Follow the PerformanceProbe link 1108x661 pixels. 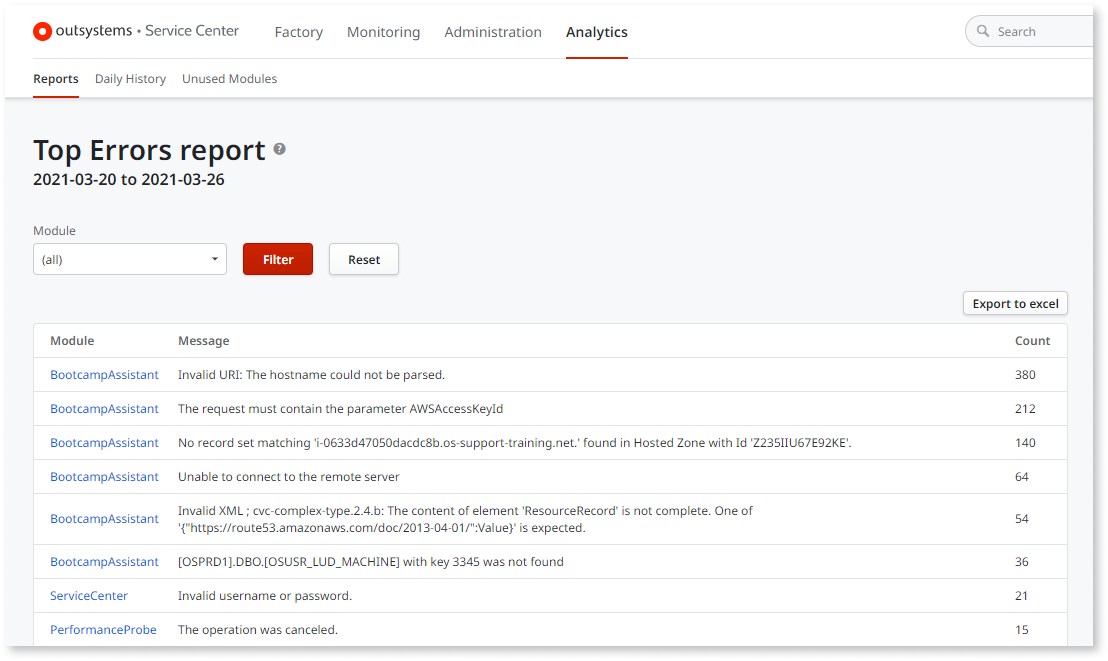(103, 629)
